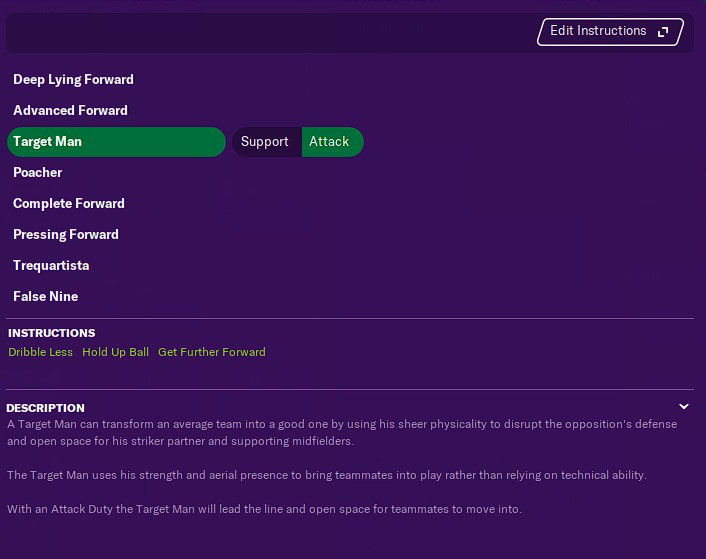Switch to the Complete Forward role

pyautogui.click(x=69, y=203)
